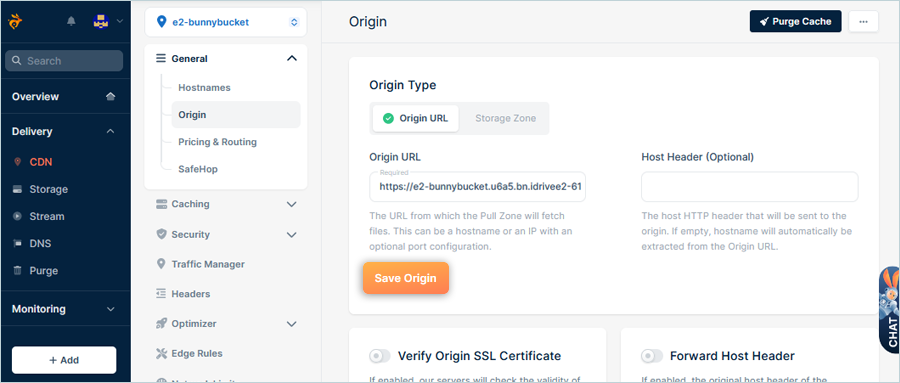The width and height of the screenshot is (900, 383).
Task: Click the Caching server icon
Action: tap(161, 204)
